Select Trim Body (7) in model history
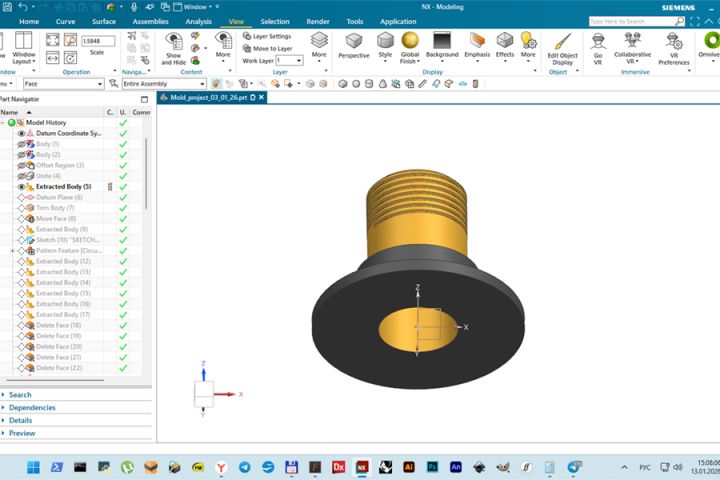720x480 pixels. 56,208
